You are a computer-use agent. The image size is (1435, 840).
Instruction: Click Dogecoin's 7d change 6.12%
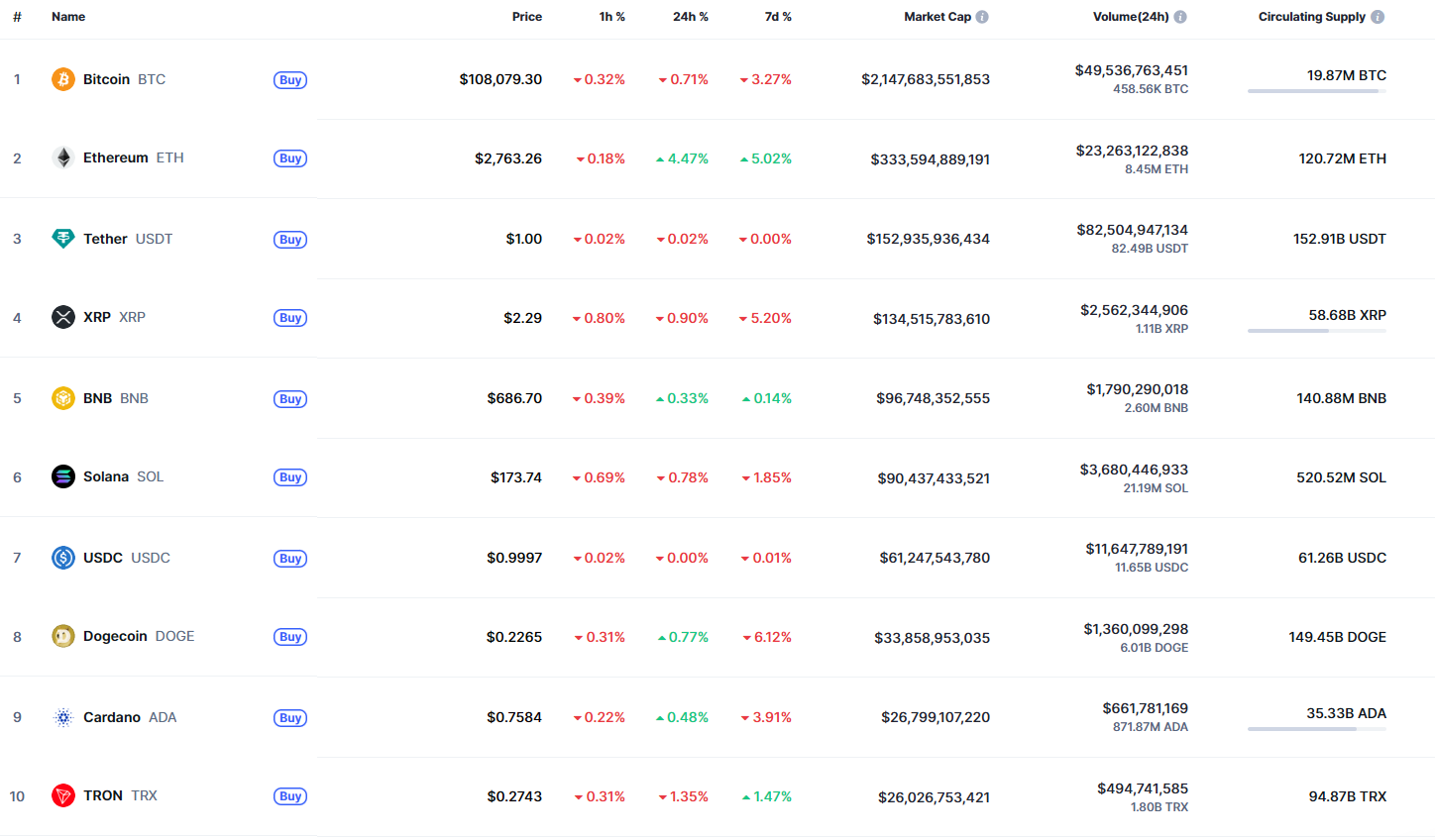[767, 637]
